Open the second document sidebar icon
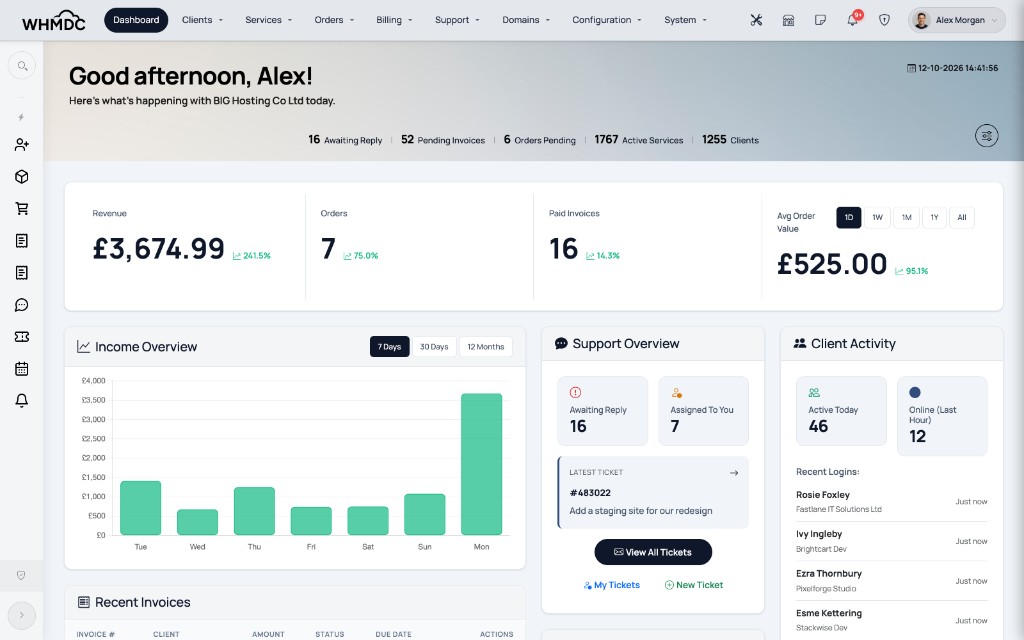The width and height of the screenshot is (1024, 640). click(x=22, y=273)
